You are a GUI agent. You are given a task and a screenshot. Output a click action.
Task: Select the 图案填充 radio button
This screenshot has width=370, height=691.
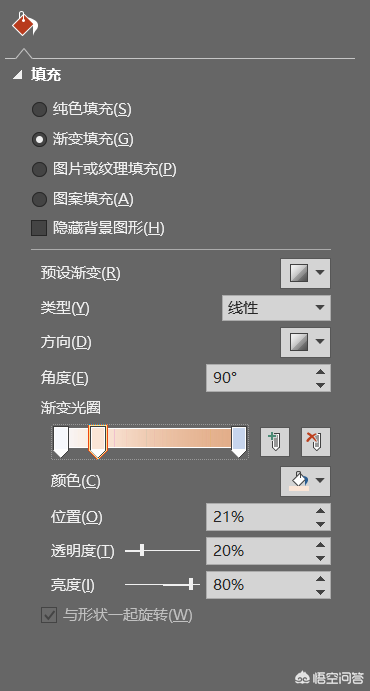tap(39, 199)
